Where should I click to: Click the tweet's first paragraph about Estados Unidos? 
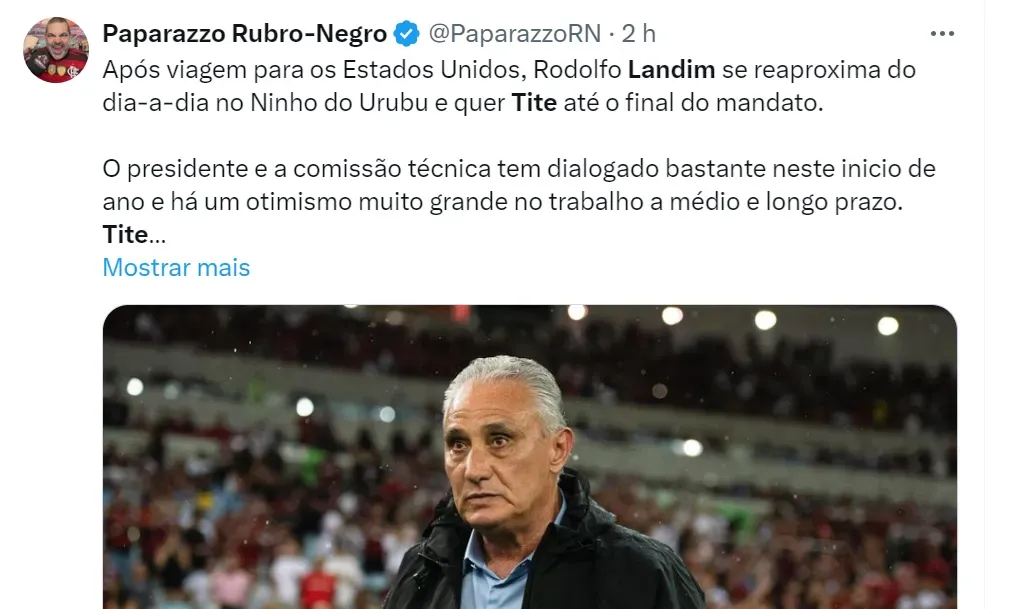(509, 86)
